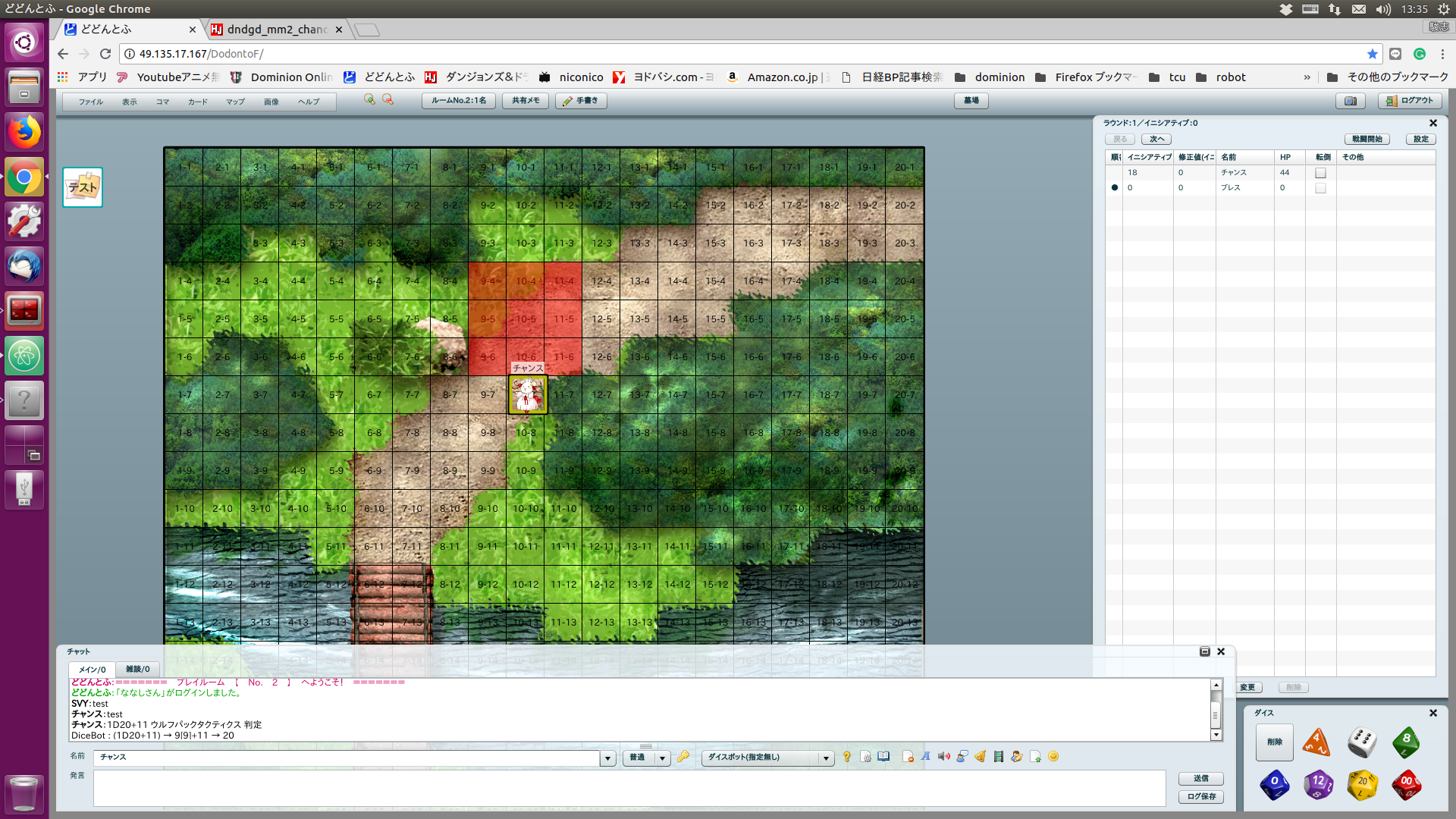Click the golden key icon beside 普通 dropdown
The width and height of the screenshot is (1456, 819).
click(x=683, y=757)
